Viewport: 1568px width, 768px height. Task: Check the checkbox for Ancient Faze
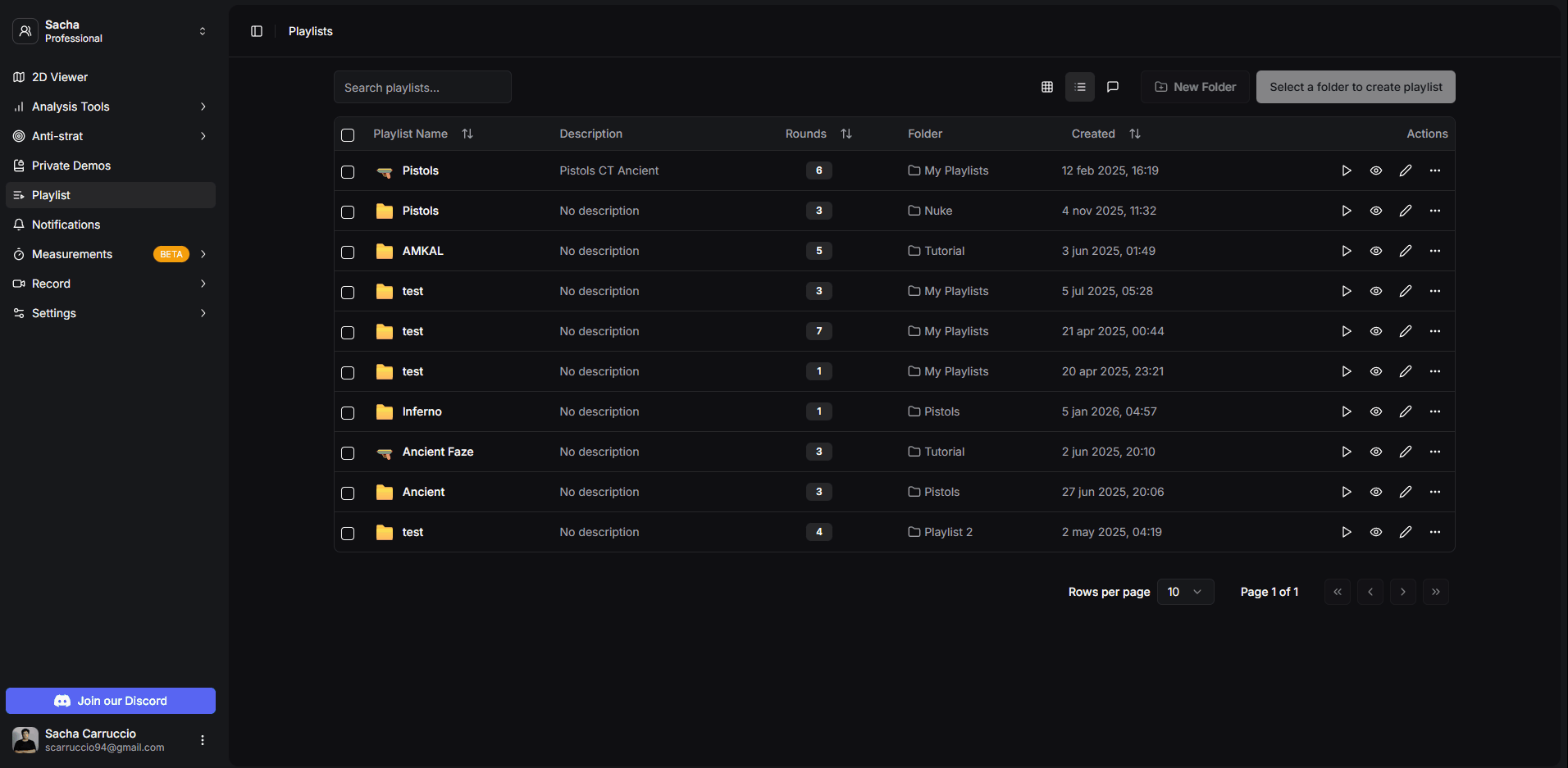pos(347,452)
